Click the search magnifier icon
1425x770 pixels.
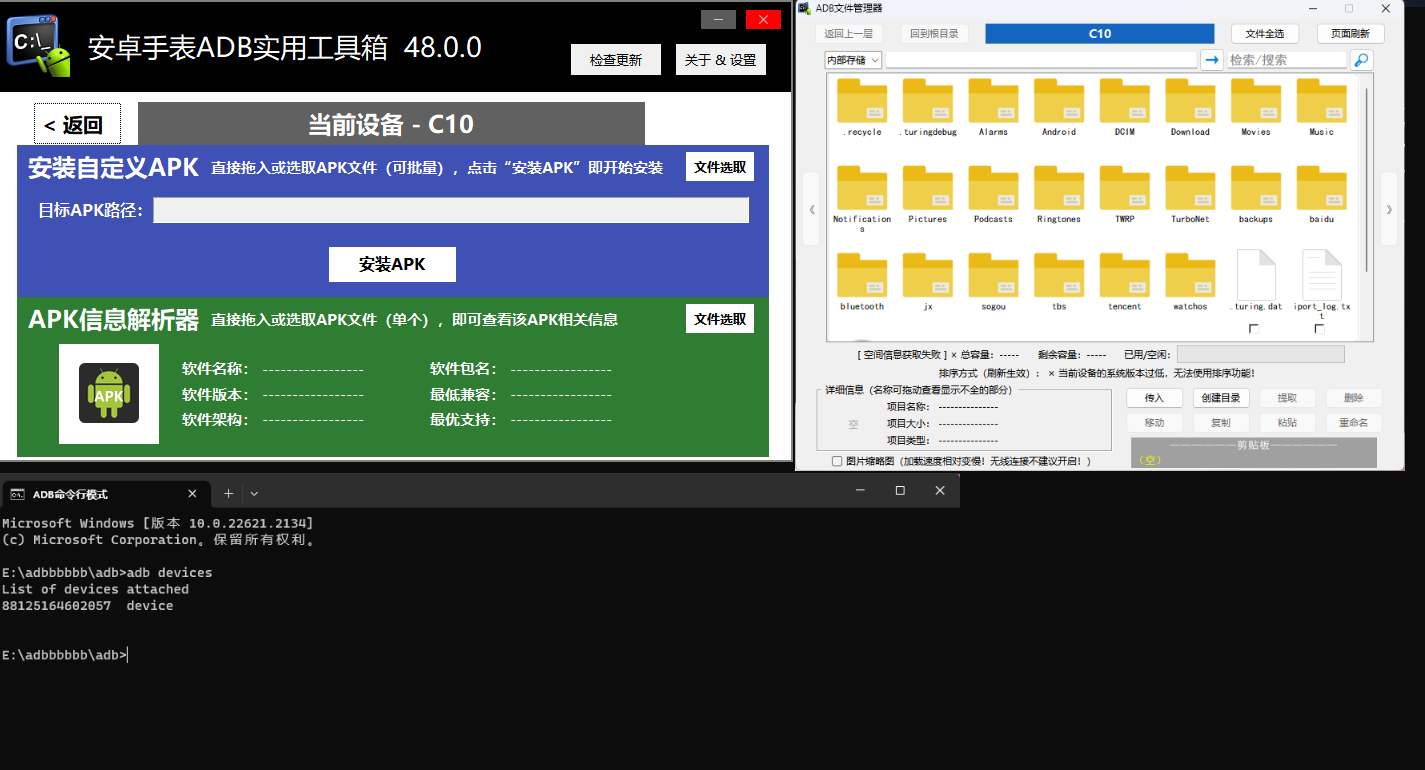click(x=1361, y=60)
